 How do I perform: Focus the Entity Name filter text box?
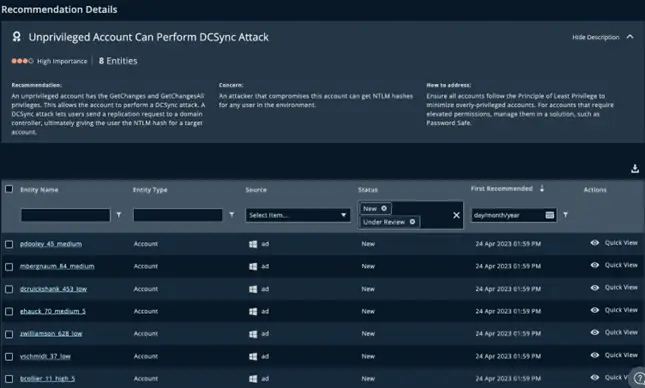65,215
